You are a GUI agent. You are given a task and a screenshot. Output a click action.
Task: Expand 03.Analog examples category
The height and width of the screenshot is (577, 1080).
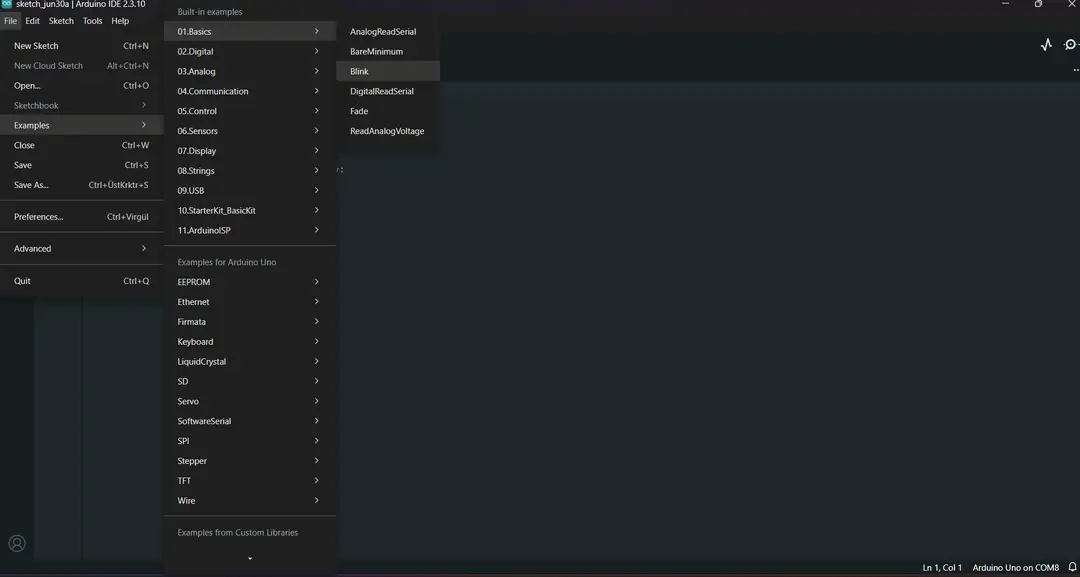(x=250, y=72)
